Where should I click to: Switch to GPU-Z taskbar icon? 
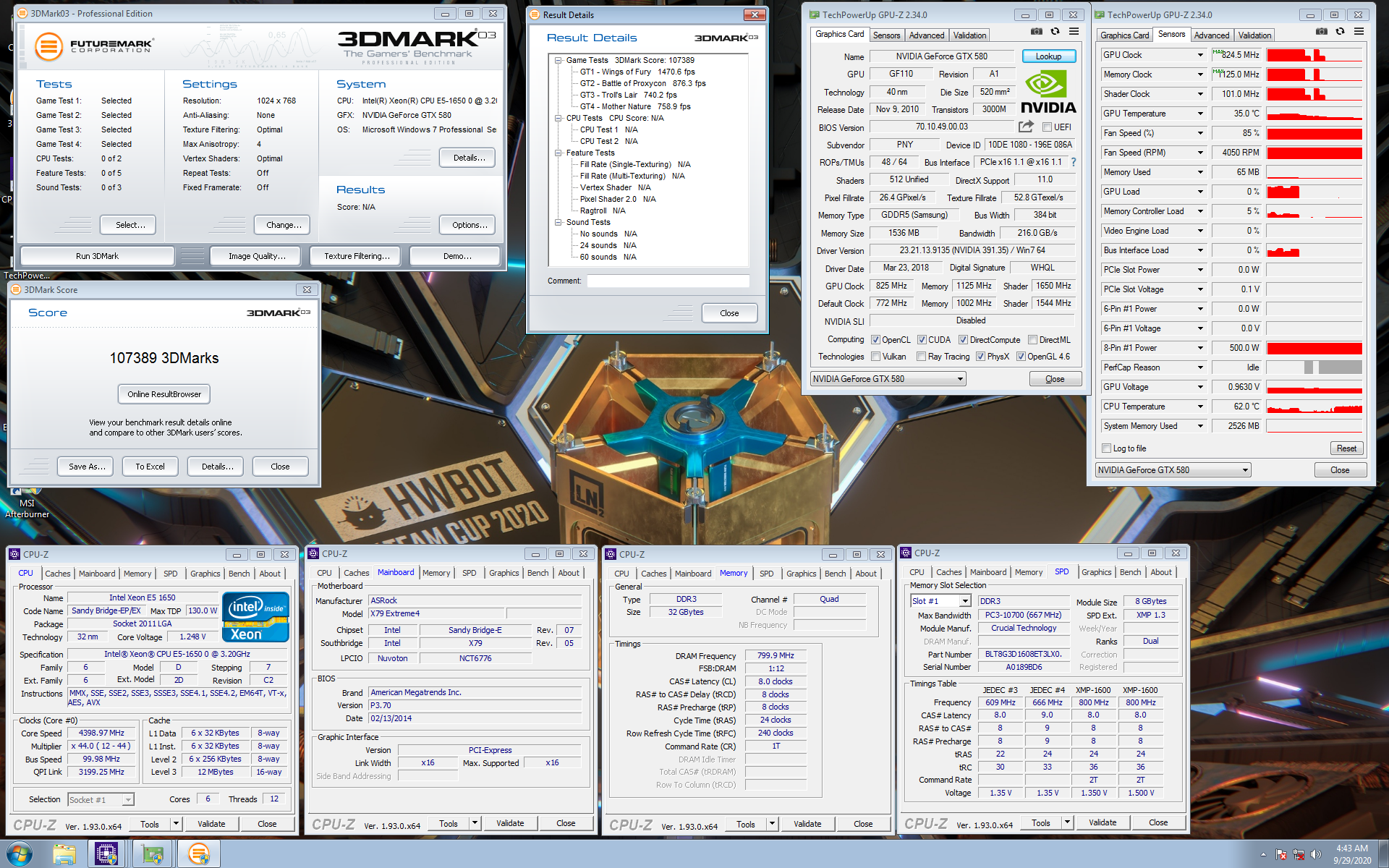(153, 854)
